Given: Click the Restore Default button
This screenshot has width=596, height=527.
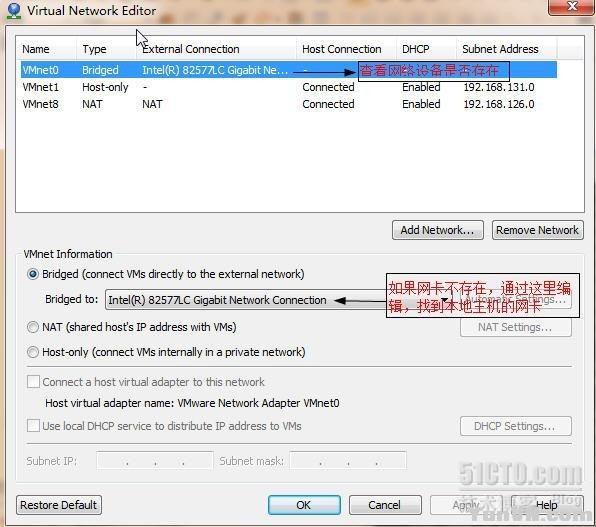Looking at the screenshot, I should point(59,505).
